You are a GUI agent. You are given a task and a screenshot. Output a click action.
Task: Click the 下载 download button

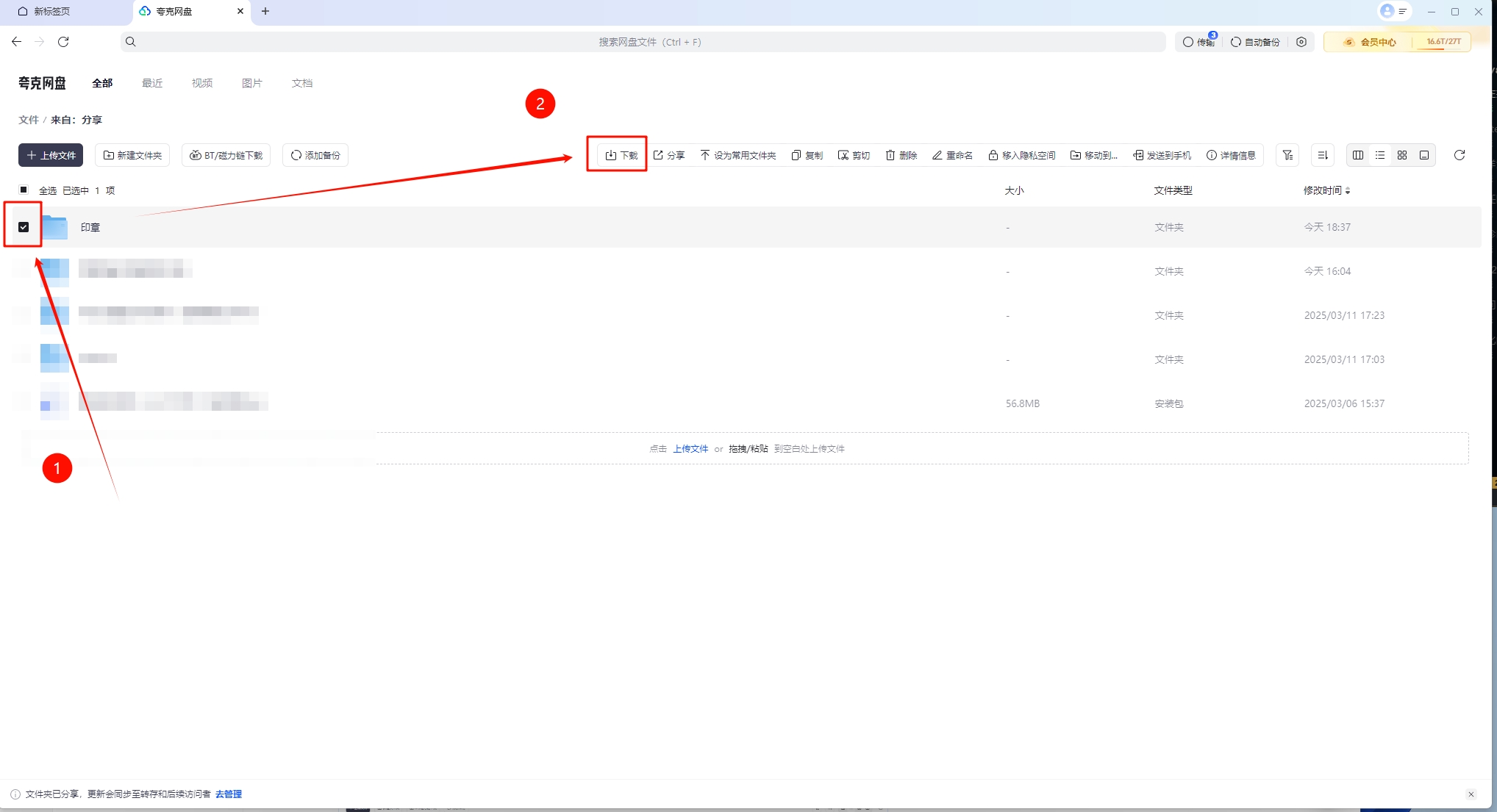[621, 155]
